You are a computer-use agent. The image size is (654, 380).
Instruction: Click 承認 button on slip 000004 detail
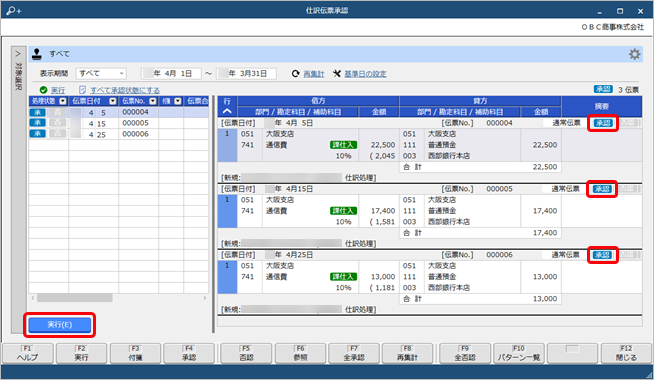tap(603, 123)
